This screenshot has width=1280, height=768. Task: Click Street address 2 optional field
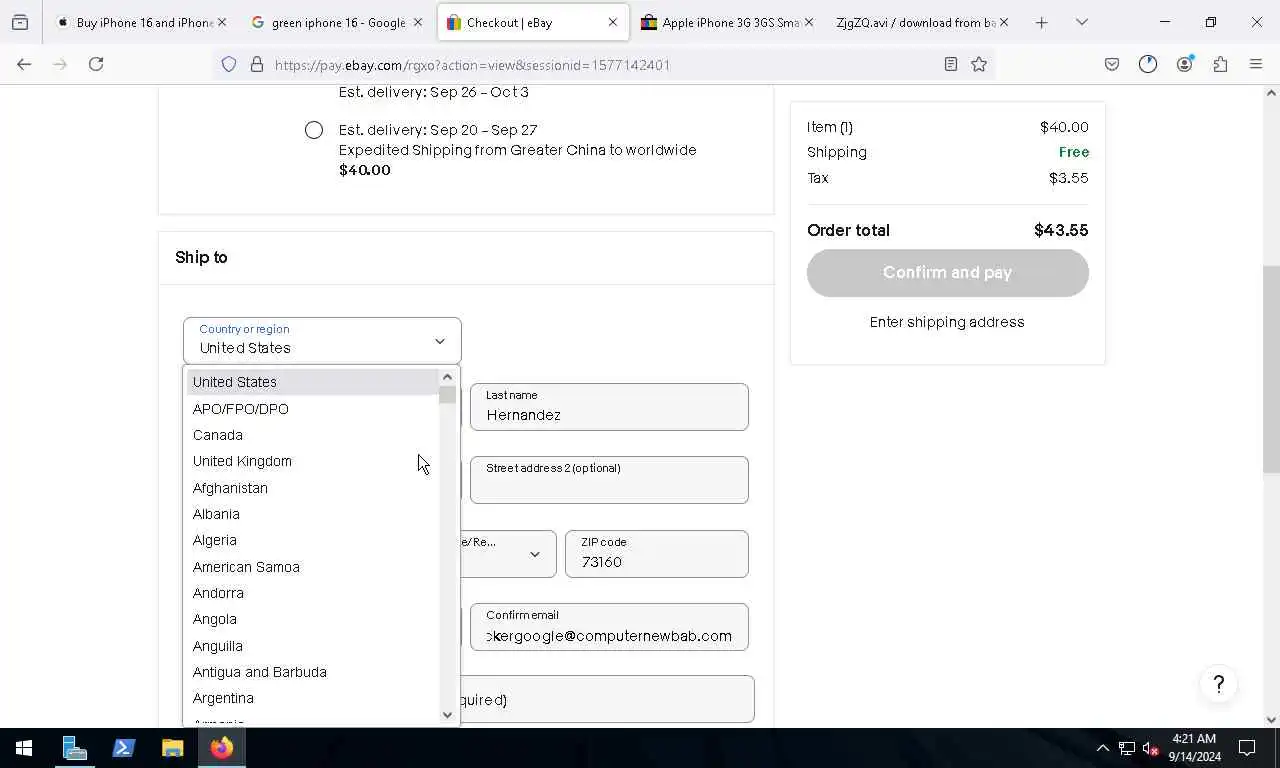(609, 480)
